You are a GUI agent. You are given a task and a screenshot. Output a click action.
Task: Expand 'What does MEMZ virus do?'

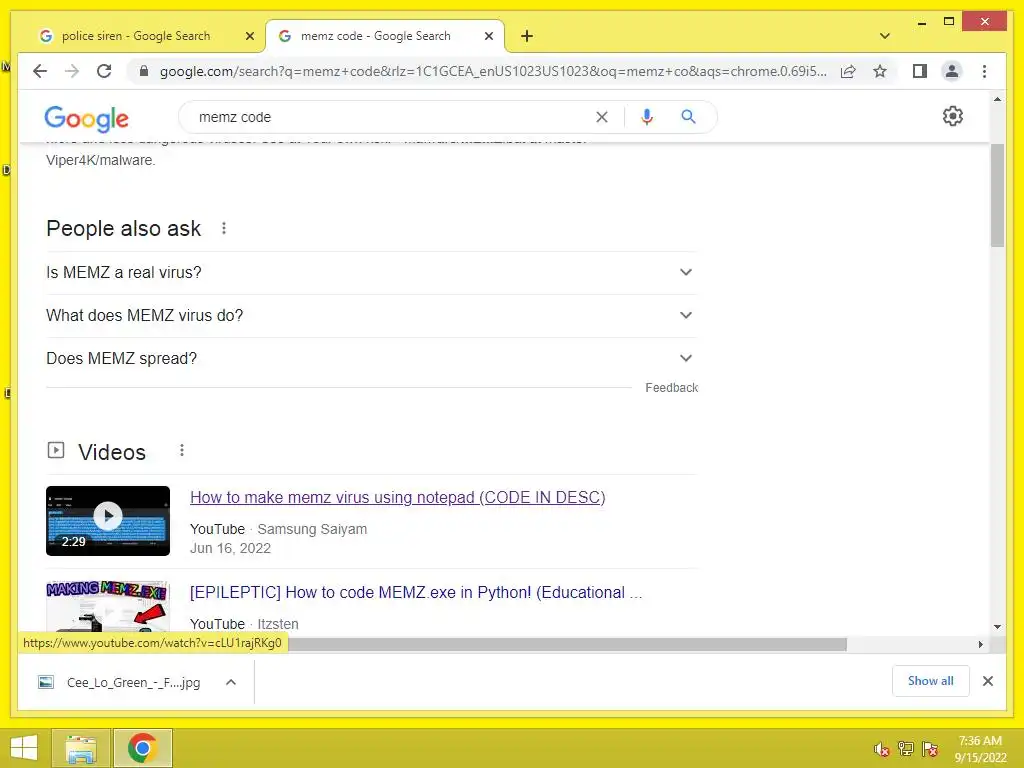pos(371,315)
